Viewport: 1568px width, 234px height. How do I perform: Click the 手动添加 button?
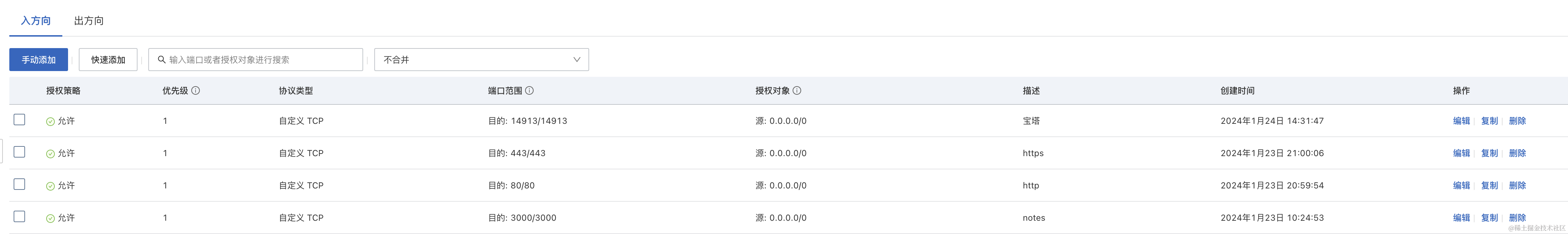[x=38, y=60]
